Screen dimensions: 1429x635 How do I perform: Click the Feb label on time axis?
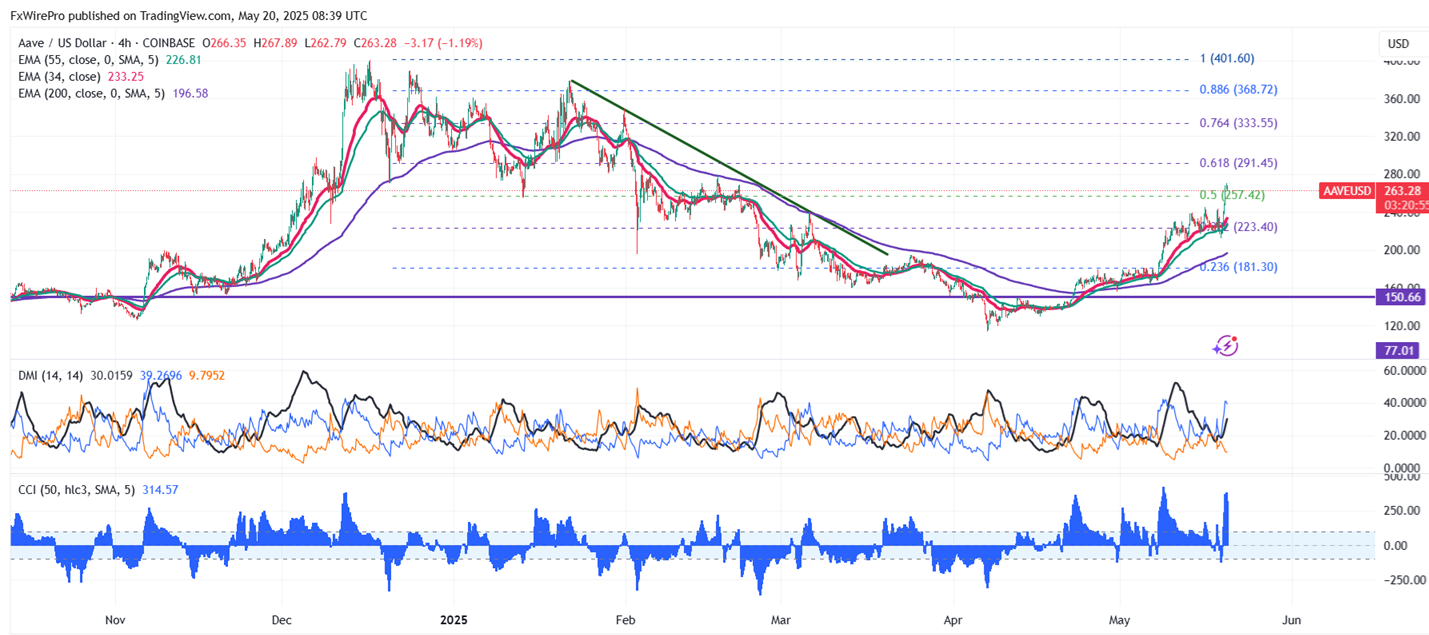(x=626, y=621)
